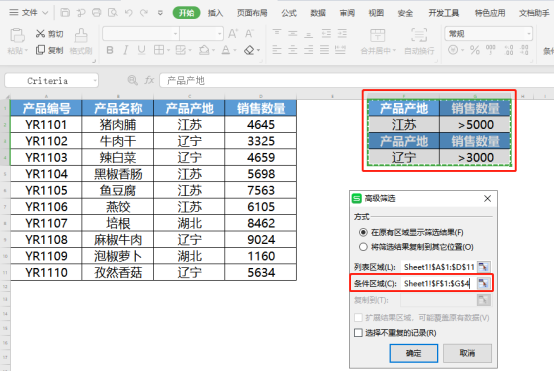Select criteria cell >5000
Viewport: 554px width, 371px height.
475,125
